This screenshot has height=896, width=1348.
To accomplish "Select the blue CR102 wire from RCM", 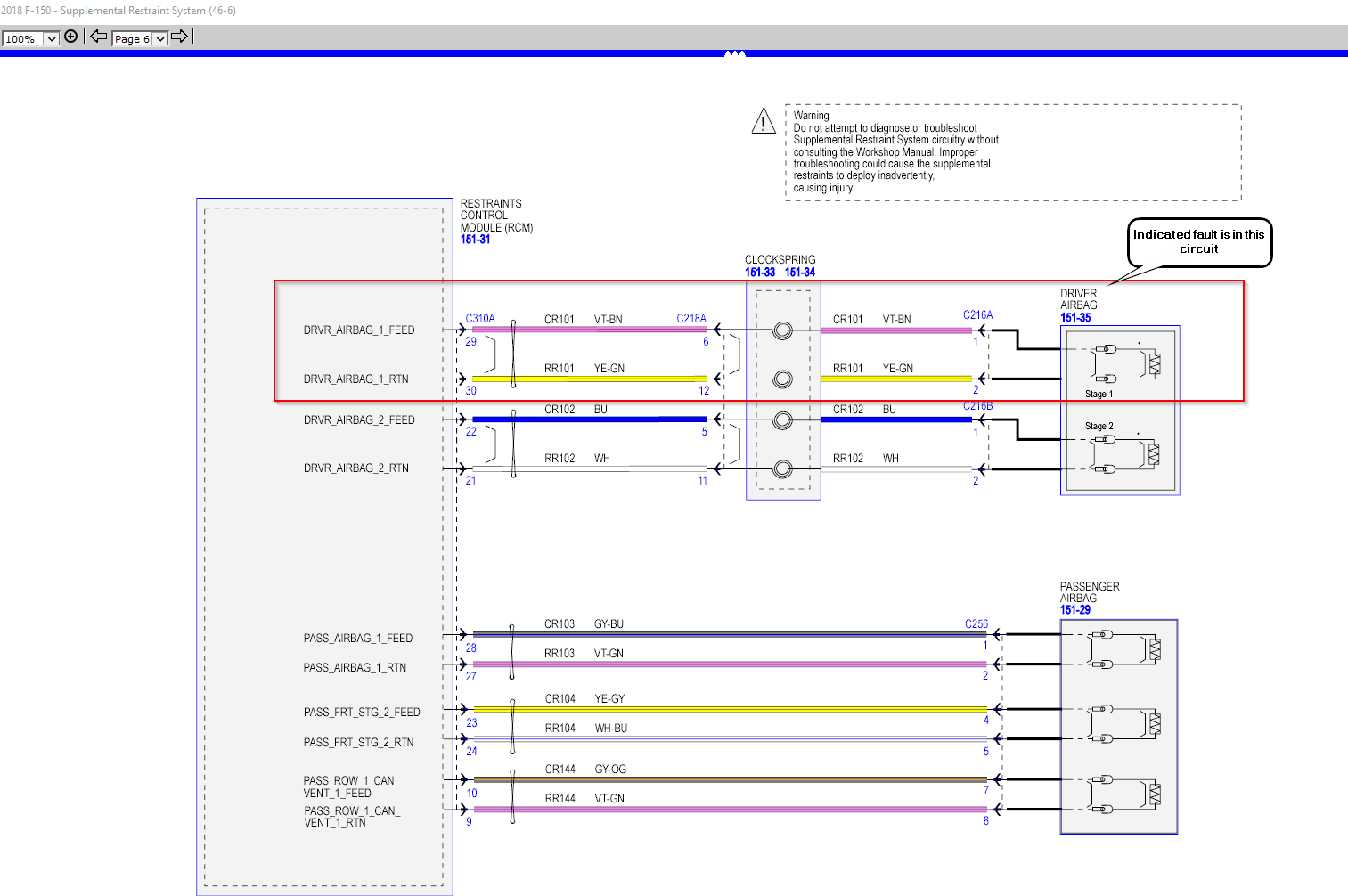I will [588, 419].
